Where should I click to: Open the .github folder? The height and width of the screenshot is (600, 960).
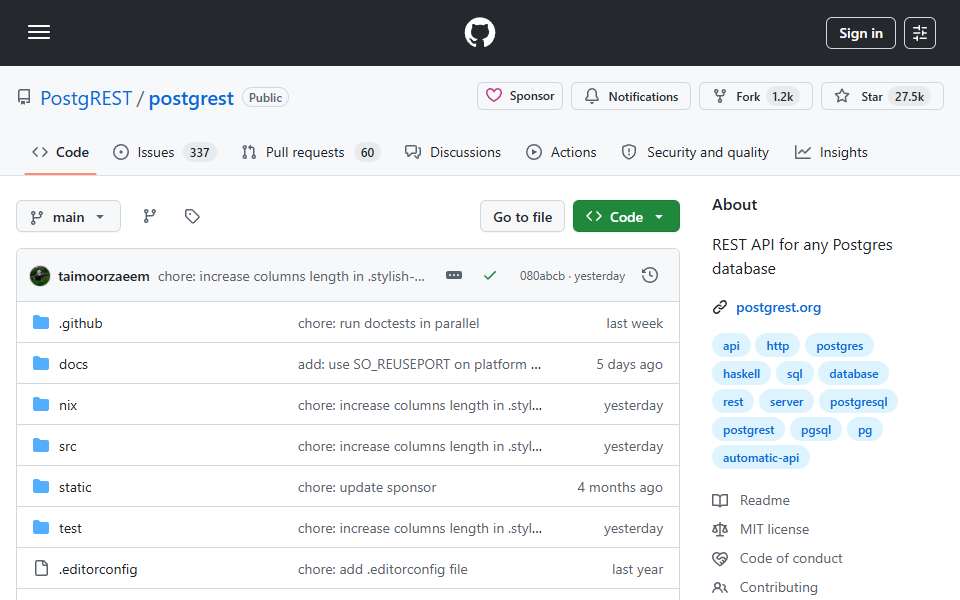click(80, 323)
